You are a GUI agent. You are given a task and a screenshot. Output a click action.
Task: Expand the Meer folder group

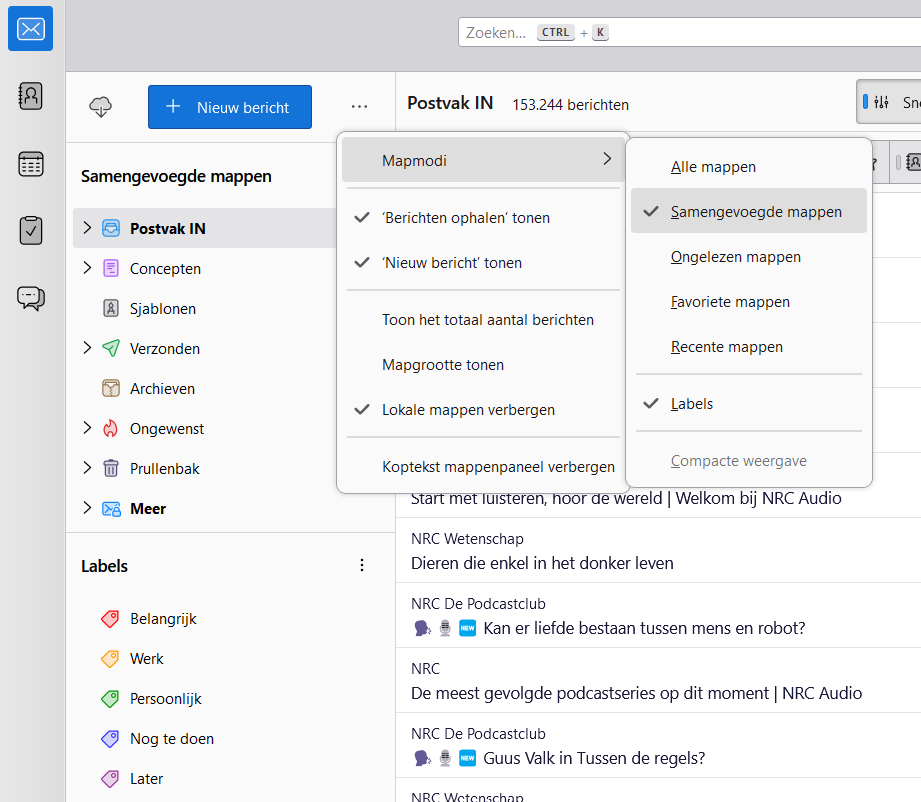click(87, 508)
